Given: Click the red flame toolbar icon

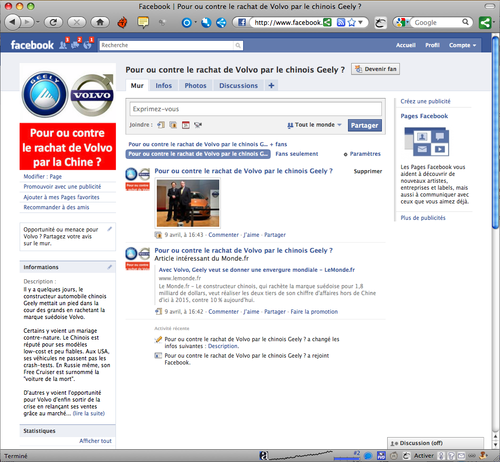Looking at the screenshot, I should coord(123,22).
